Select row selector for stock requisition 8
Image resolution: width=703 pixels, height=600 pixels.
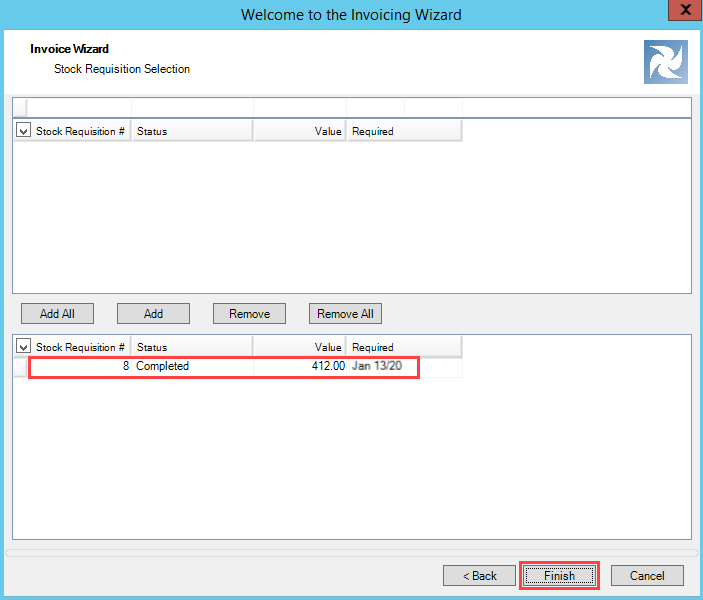(x=21, y=367)
